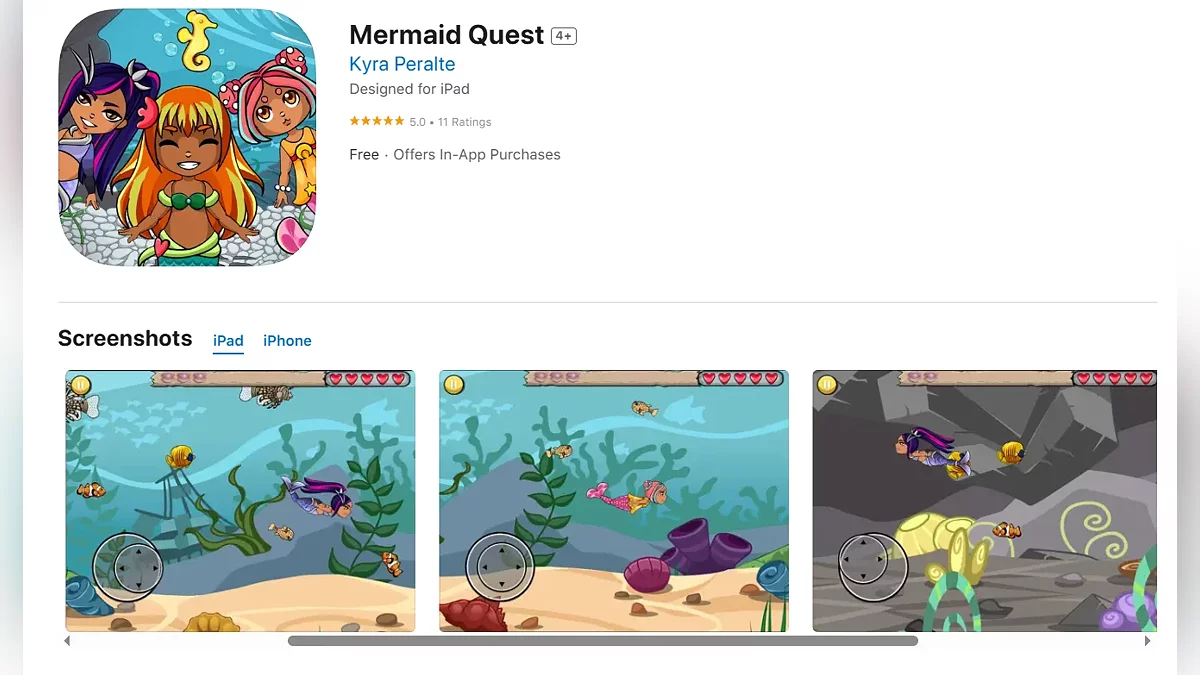
Task: Click the right scroll arrow of screenshots
Action: (1147, 641)
